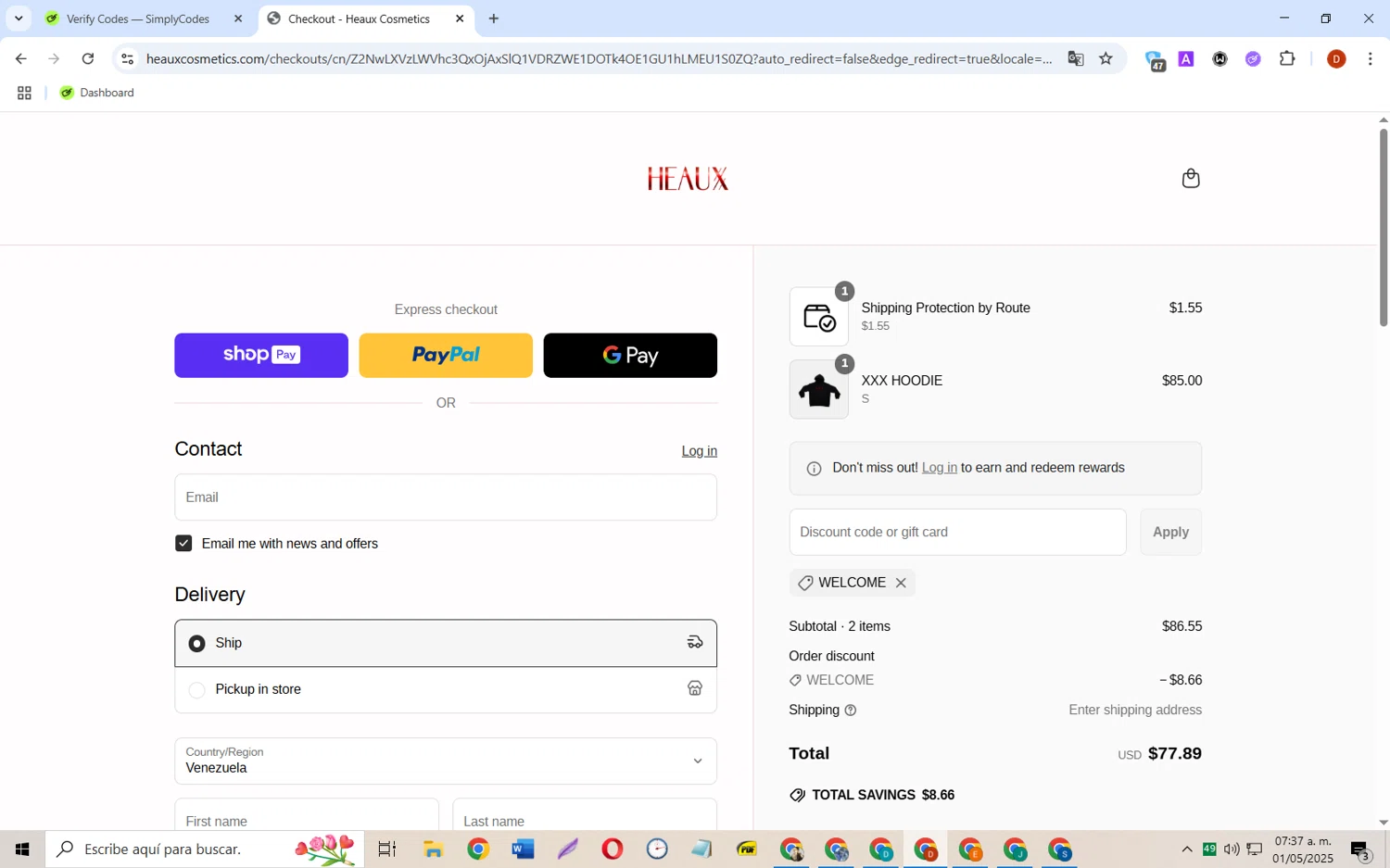View site information icon in address bar
Viewport: 1390px width, 868px height.
(x=128, y=59)
